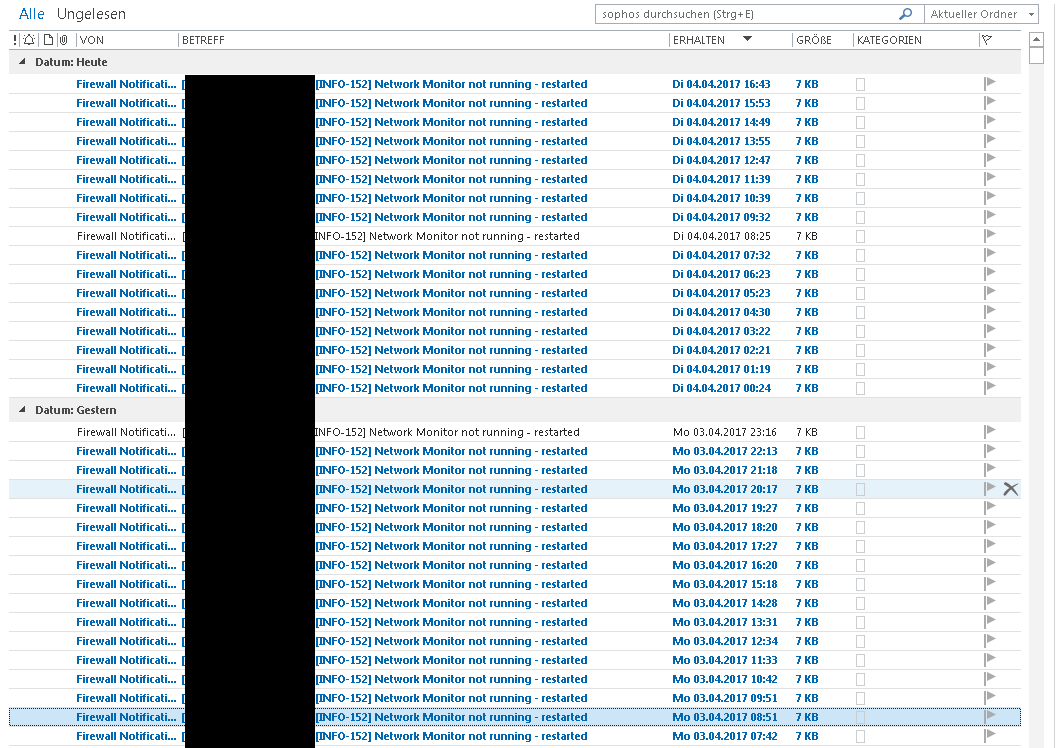1058x748 pixels.
Task: Flag the message received 03.04.2017 12:34
Action: pos(990,641)
